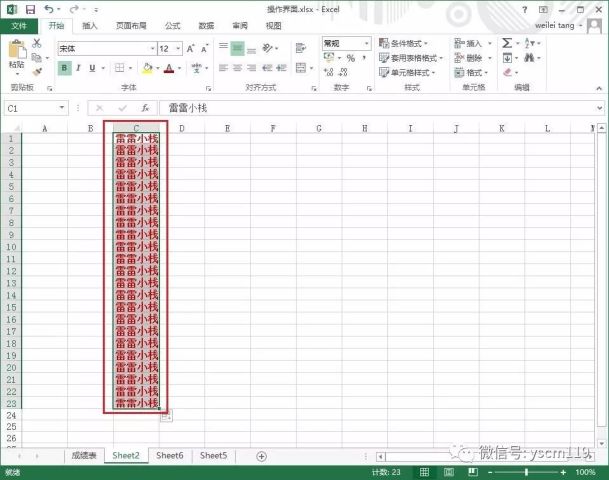Click the weilei tang account name
The height and width of the screenshot is (480, 609).
click(554, 26)
